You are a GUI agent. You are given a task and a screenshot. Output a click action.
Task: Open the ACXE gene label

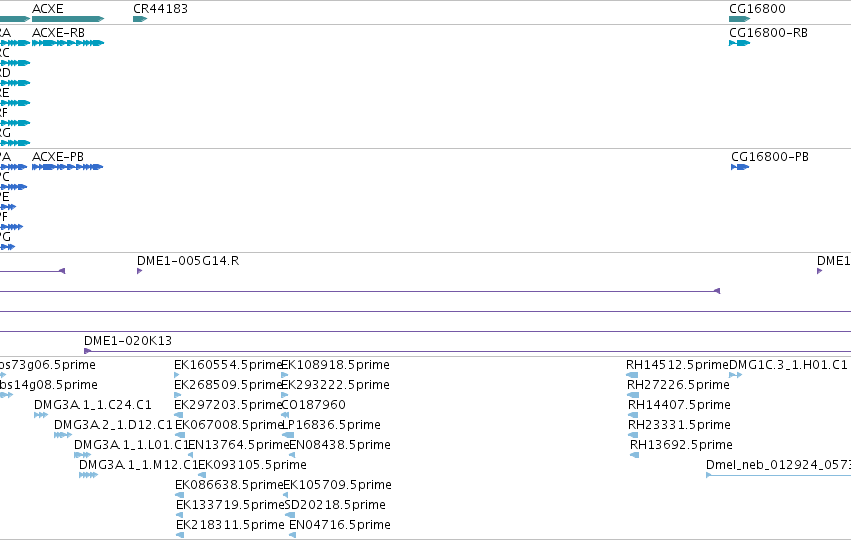[48, 9]
